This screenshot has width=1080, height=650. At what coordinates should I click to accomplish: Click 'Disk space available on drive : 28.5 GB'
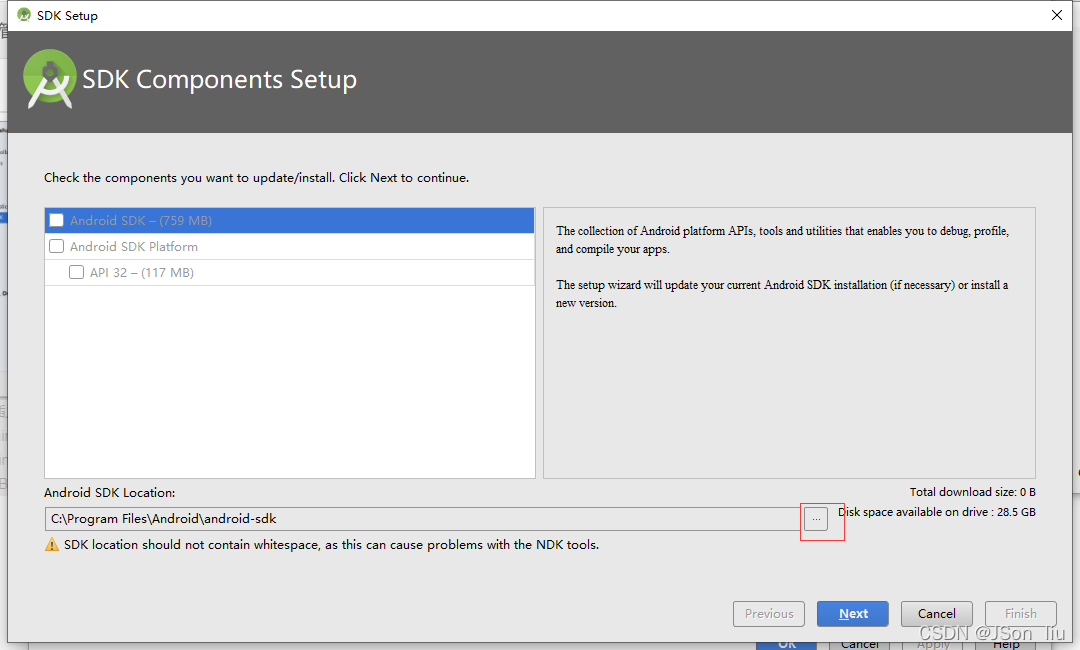click(937, 512)
